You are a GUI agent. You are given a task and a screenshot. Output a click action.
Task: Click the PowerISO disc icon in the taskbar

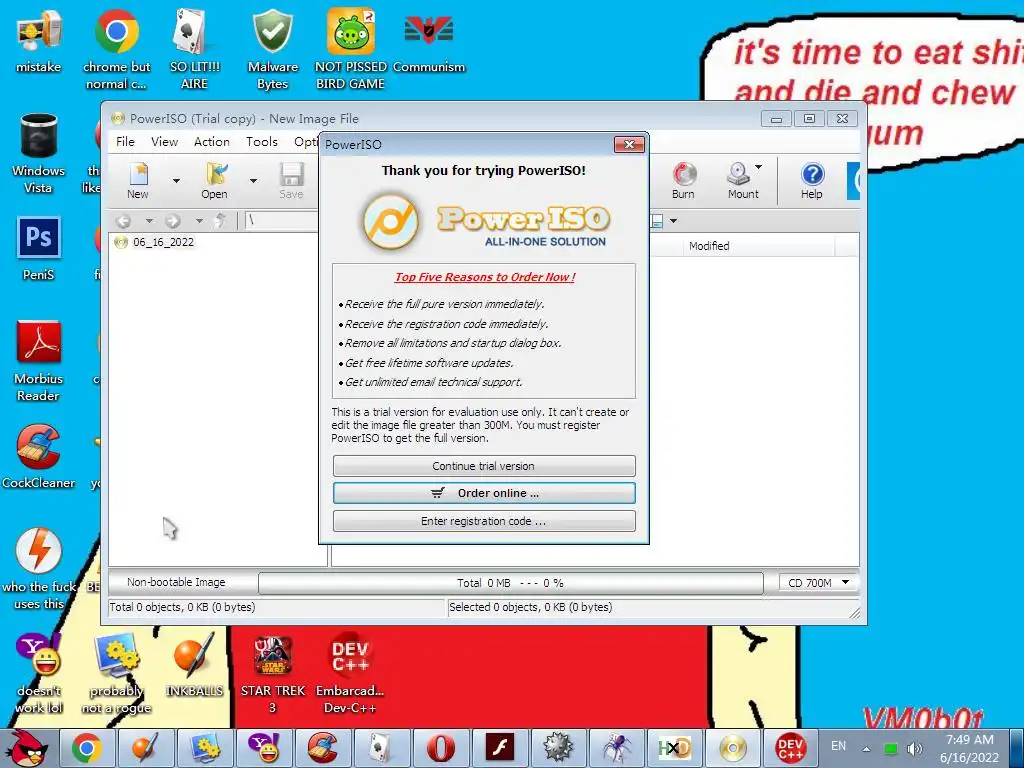pyautogui.click(x=733, y=748)
